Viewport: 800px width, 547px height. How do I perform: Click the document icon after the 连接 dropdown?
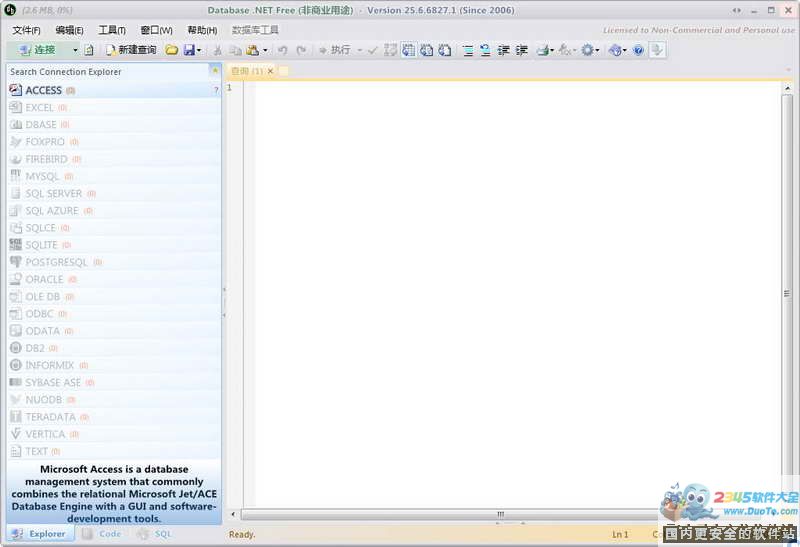coord(89,50)
